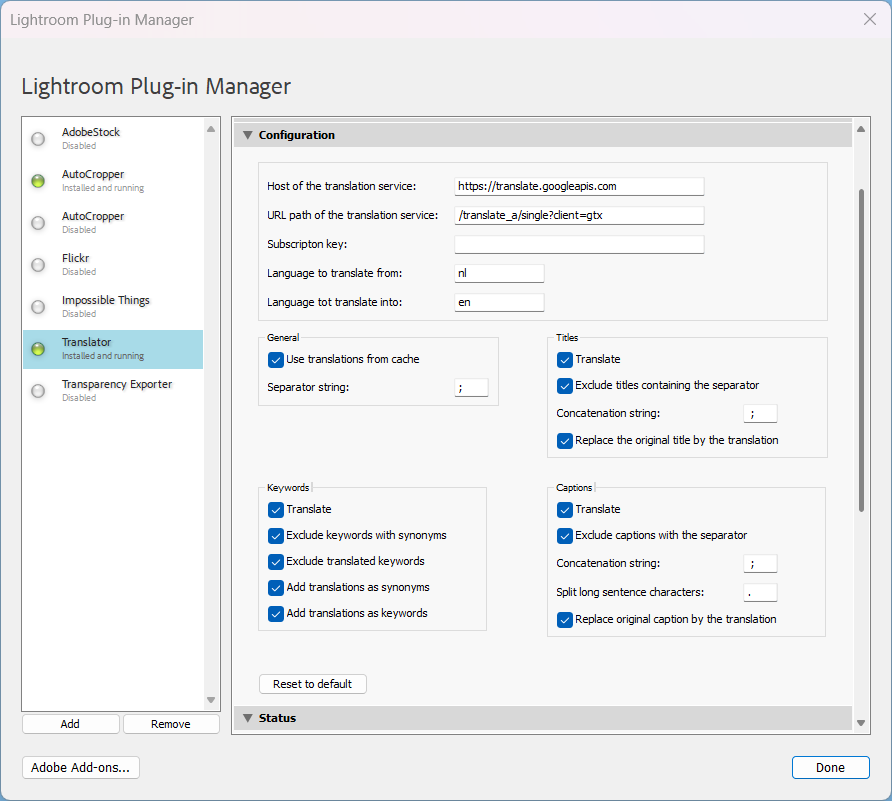Open Adobe Add-ons
Screen dimensions: 892x801
tap(81, 767)
